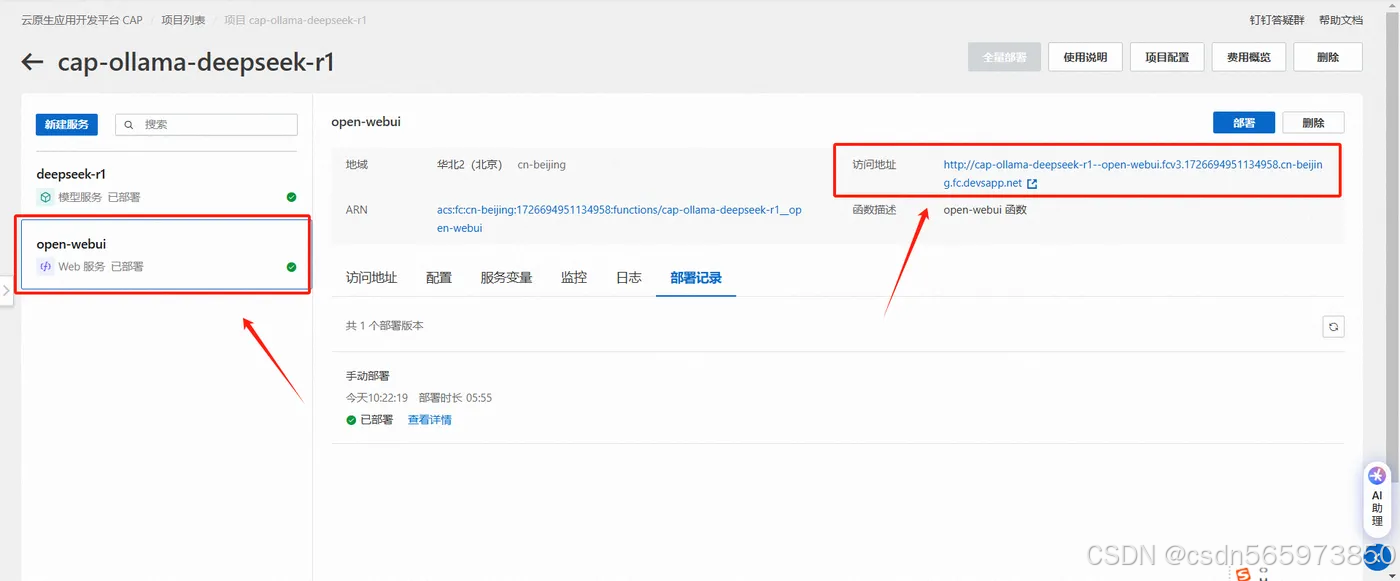Click the 部署时长 05:55 text
This screenshot has height=581, width=1400.
tap(455, 398)
